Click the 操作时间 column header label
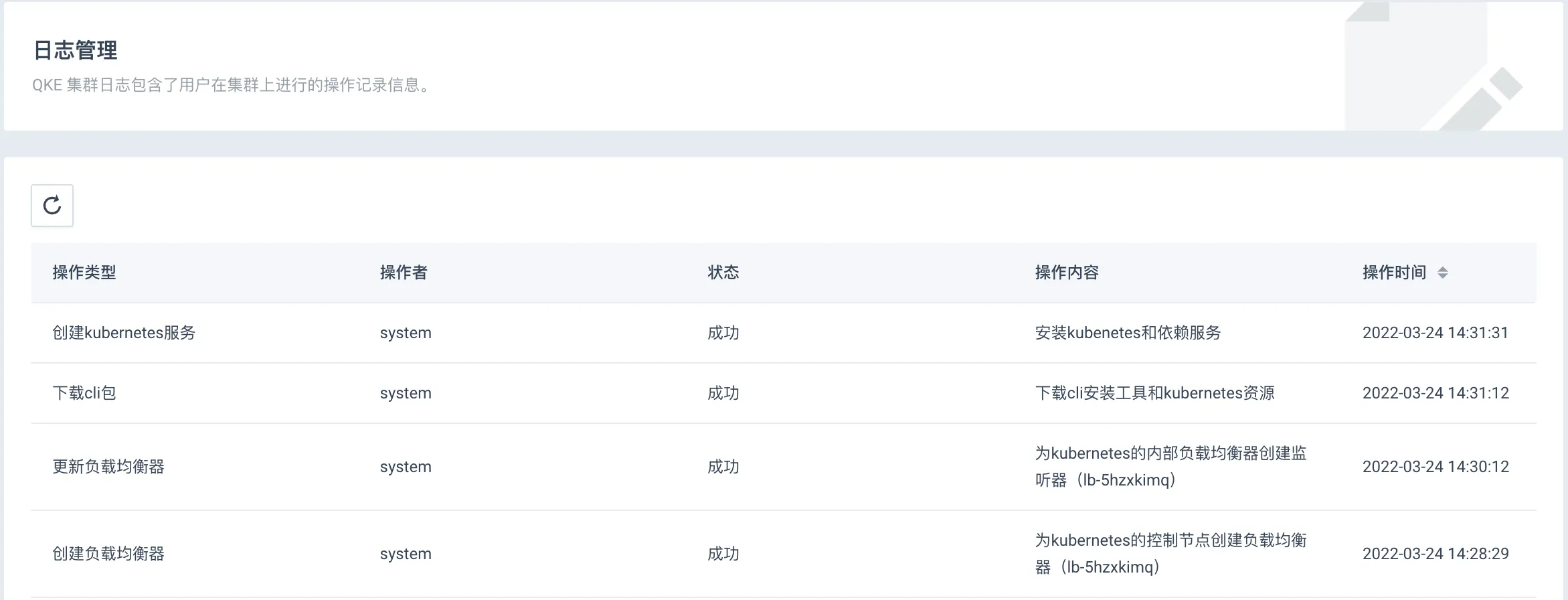The image size is (1568, 600). pyautogui.click(x=1394, y=273)
